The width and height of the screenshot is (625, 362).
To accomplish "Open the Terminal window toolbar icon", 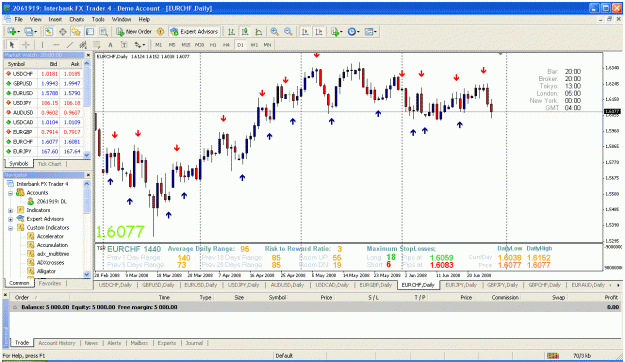I will tap(90, 31).
